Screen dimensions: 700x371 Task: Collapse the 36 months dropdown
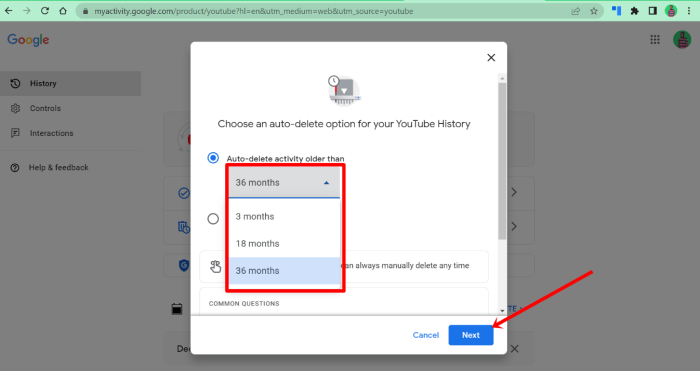[x=284, y=183]
